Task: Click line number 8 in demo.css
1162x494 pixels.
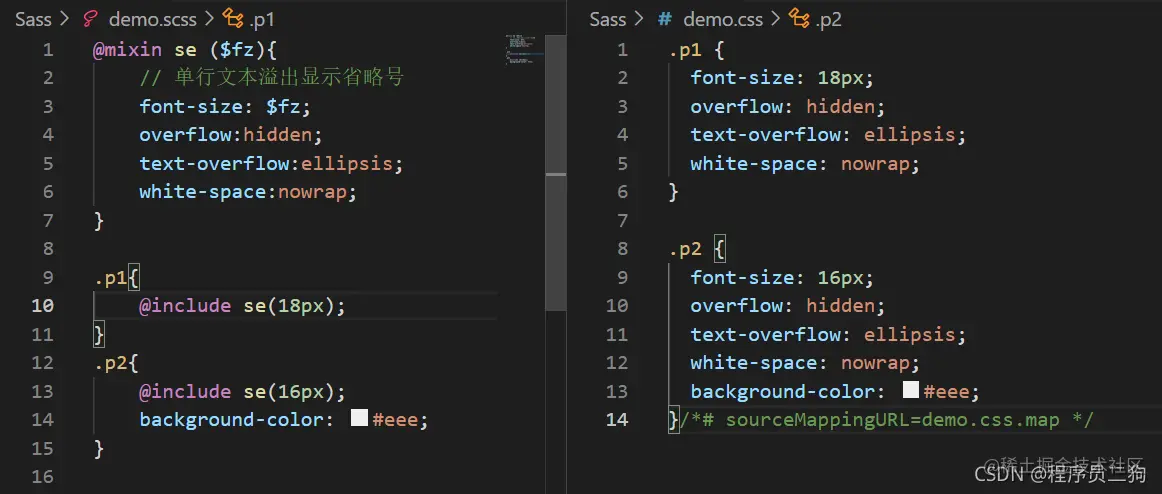Action: (622, 248)
